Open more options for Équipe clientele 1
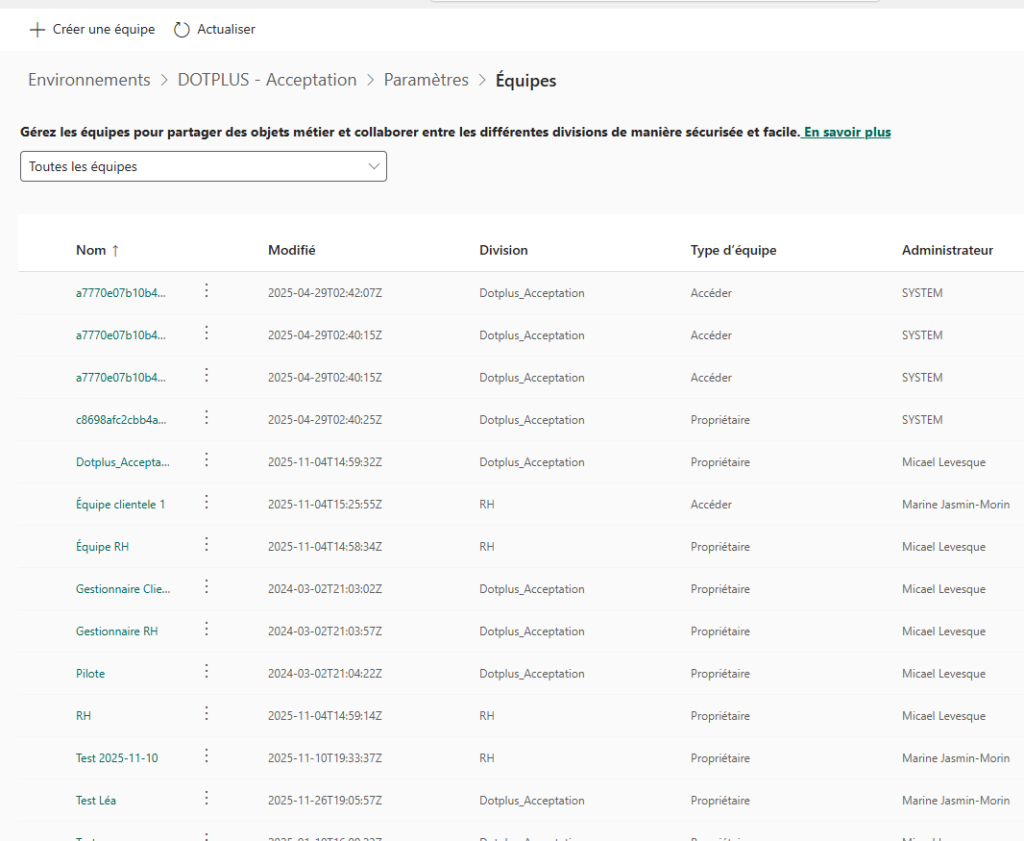The image size is (1024, 841). click(x=207, y=502)
